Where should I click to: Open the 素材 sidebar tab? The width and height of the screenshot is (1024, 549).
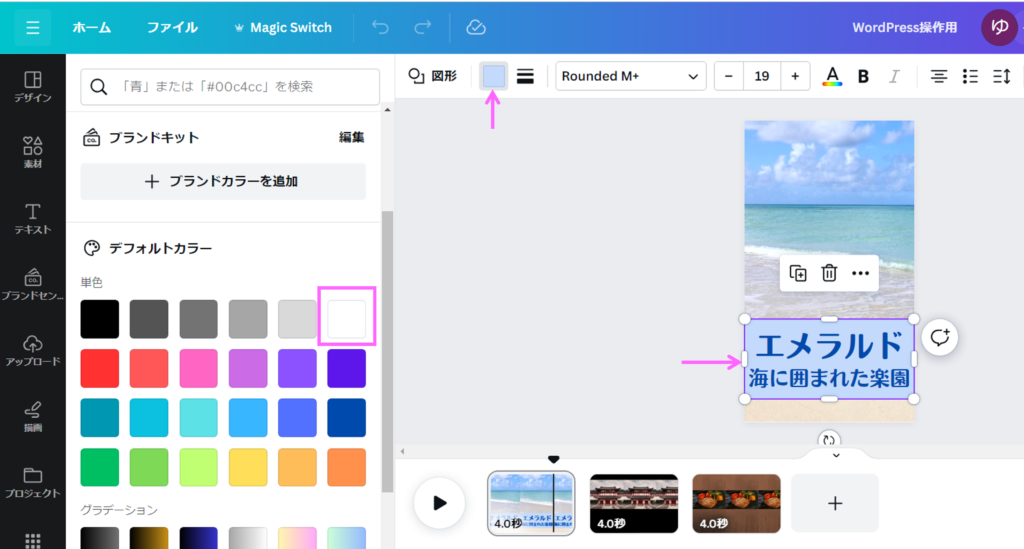32,152
